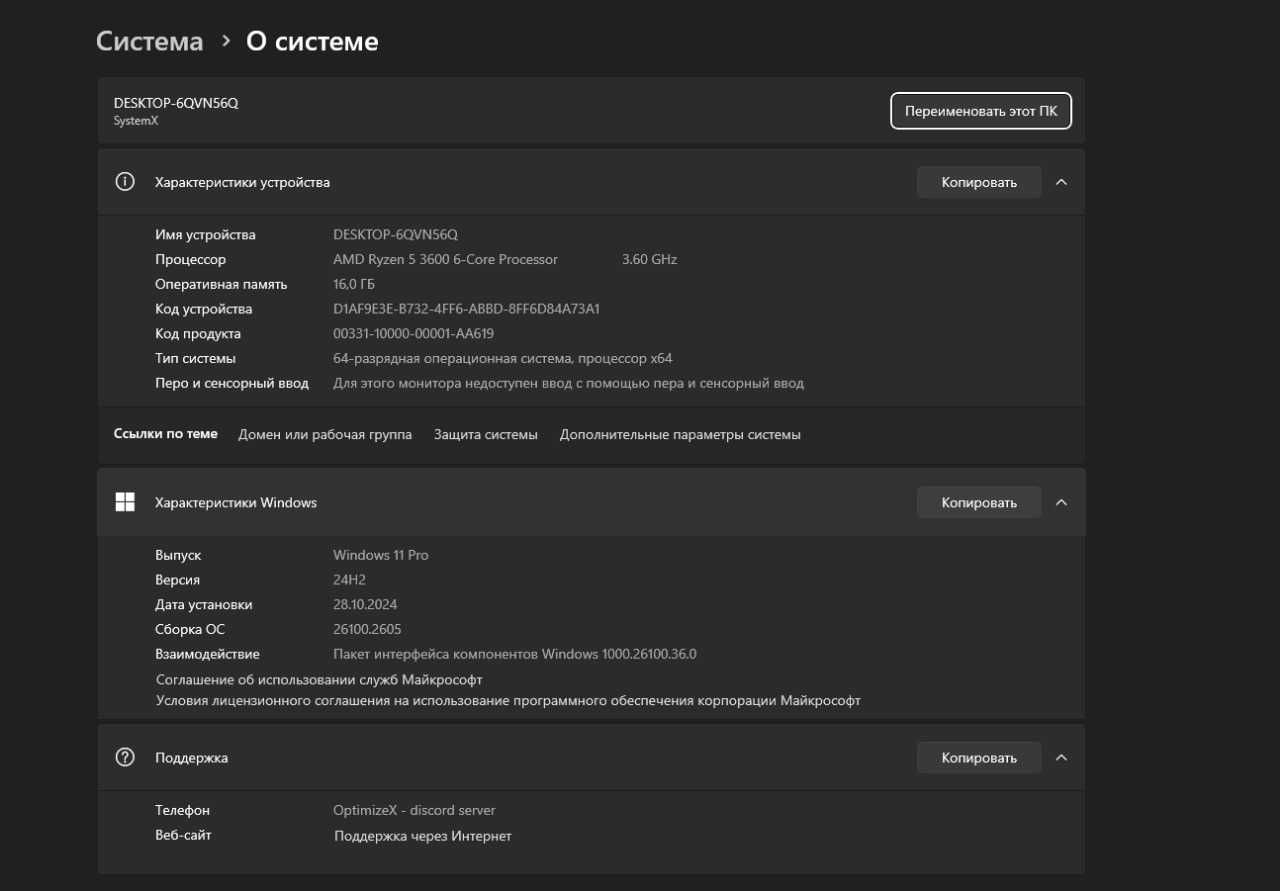1280x891 pixels.
Task: Click the Windows logo icon in Характеристики Windows
Action: point(125,502)
